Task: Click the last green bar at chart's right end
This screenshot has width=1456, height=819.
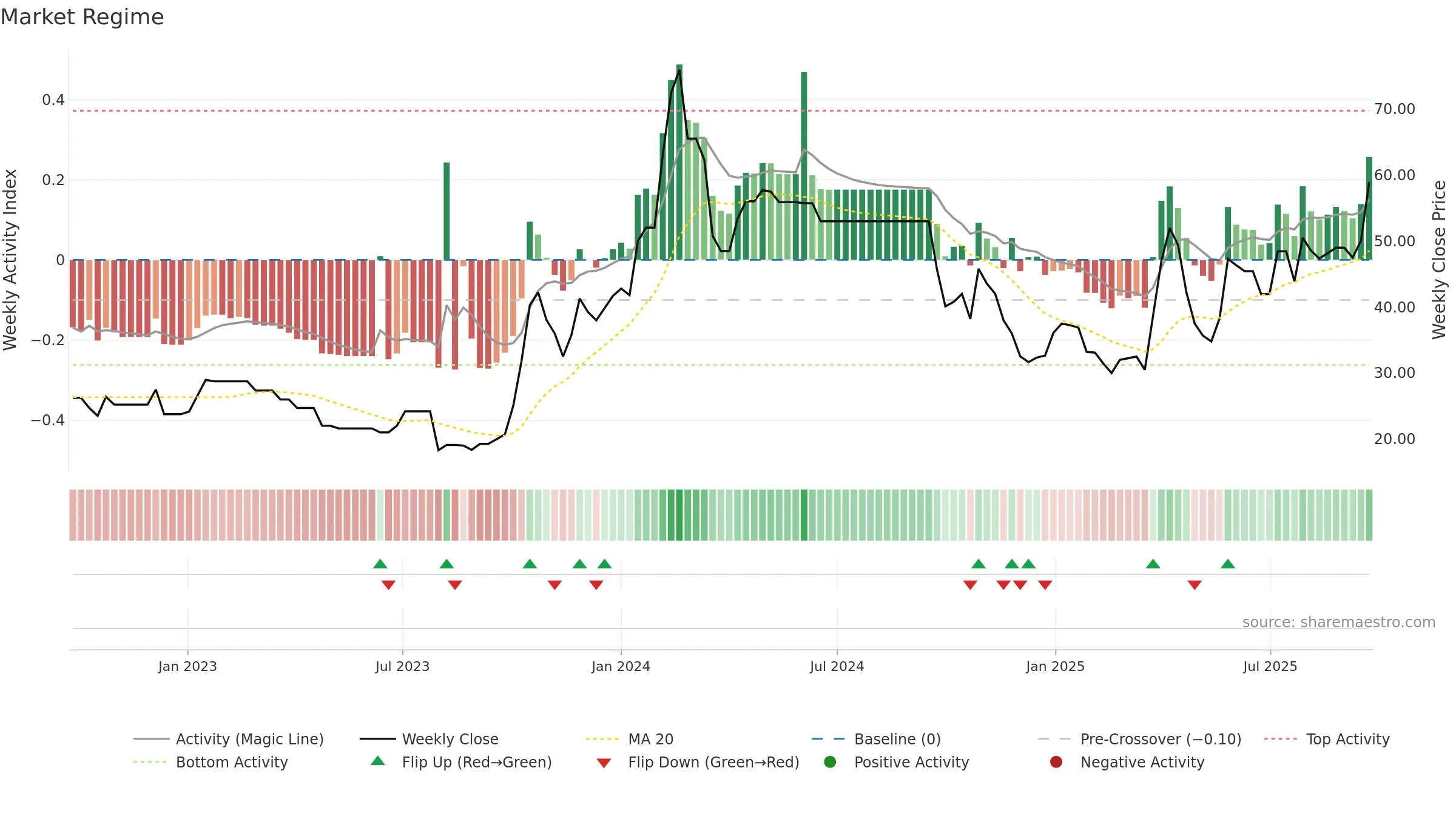Action: tap(1369, 208)
